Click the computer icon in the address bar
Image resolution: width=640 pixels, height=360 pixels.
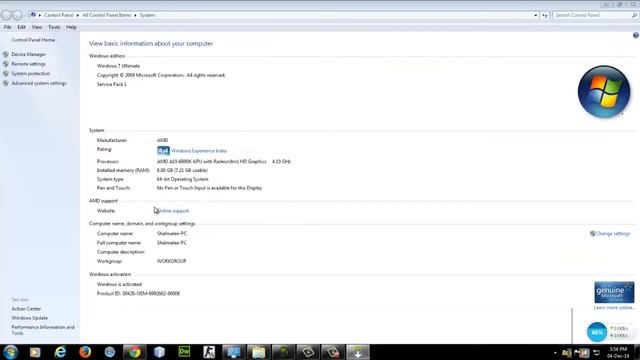tap(32, 15)
